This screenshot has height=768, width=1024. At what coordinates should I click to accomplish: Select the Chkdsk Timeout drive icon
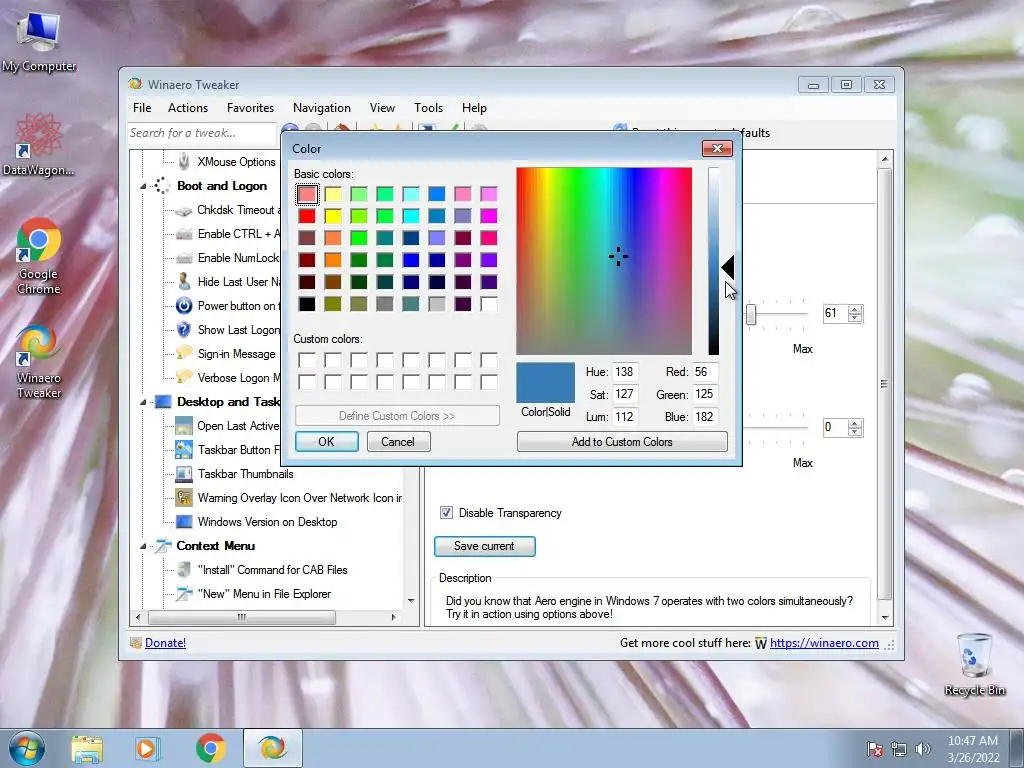click(184, 210)
